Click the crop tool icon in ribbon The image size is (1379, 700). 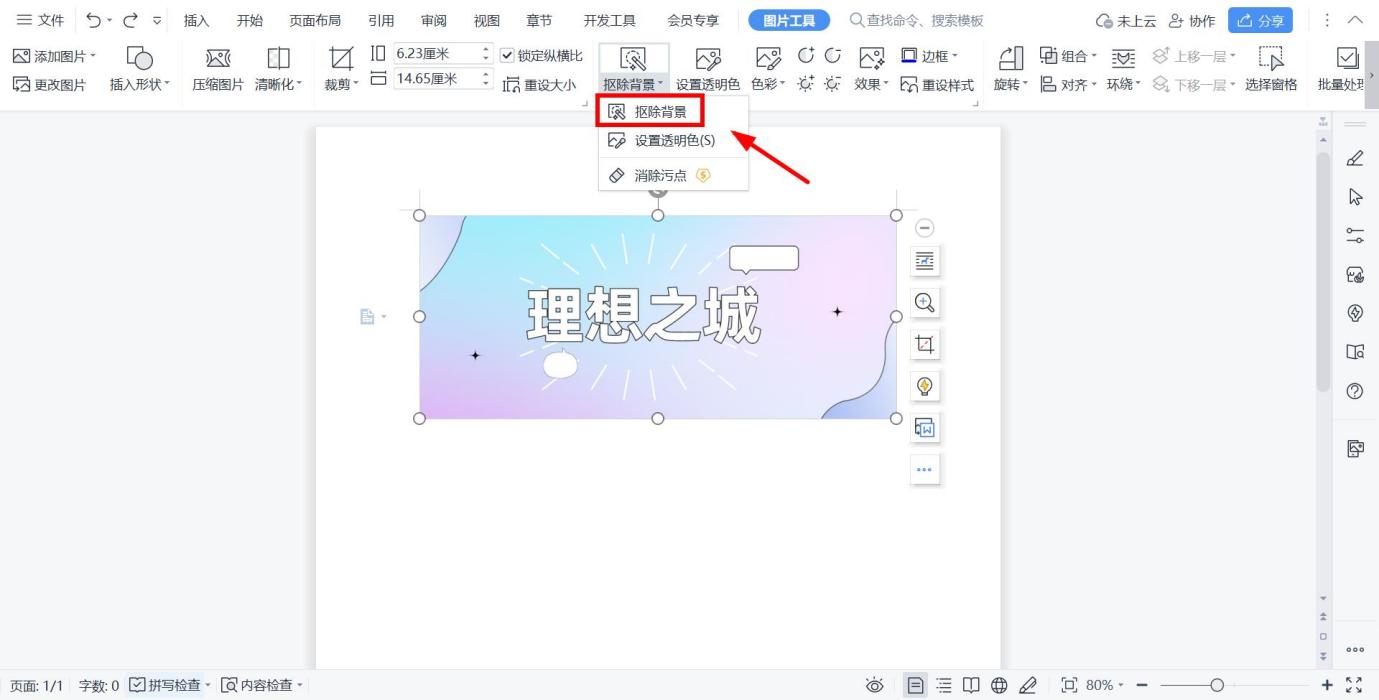(342, 62)
